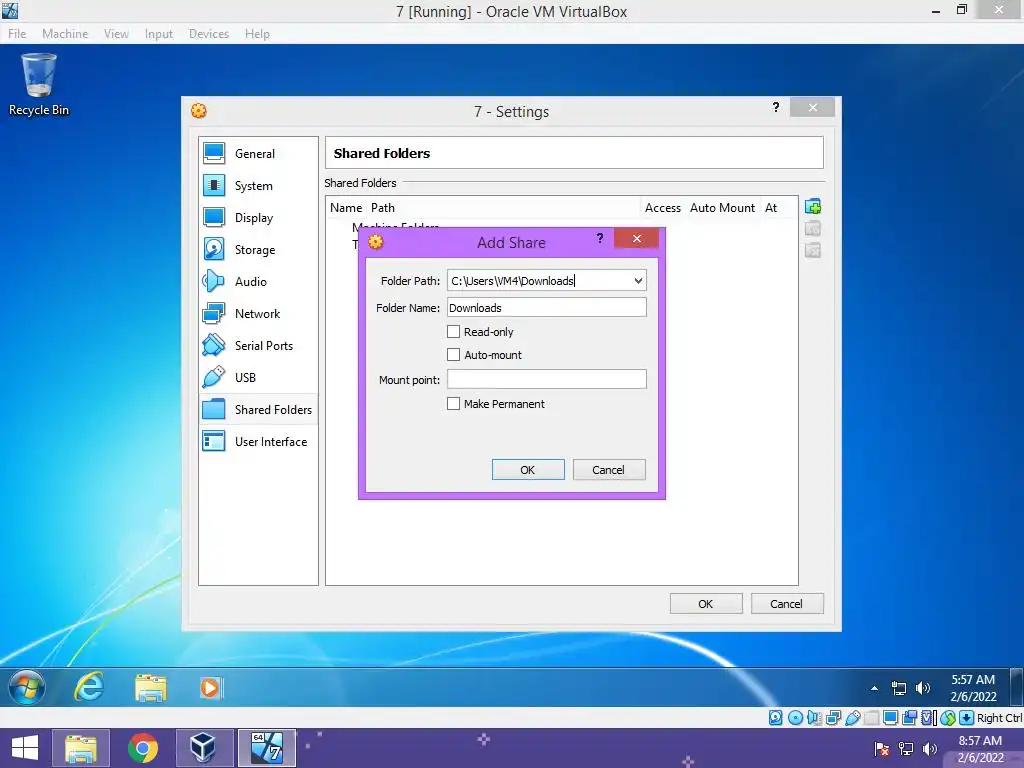Open the Network settings category

(258, 313)
